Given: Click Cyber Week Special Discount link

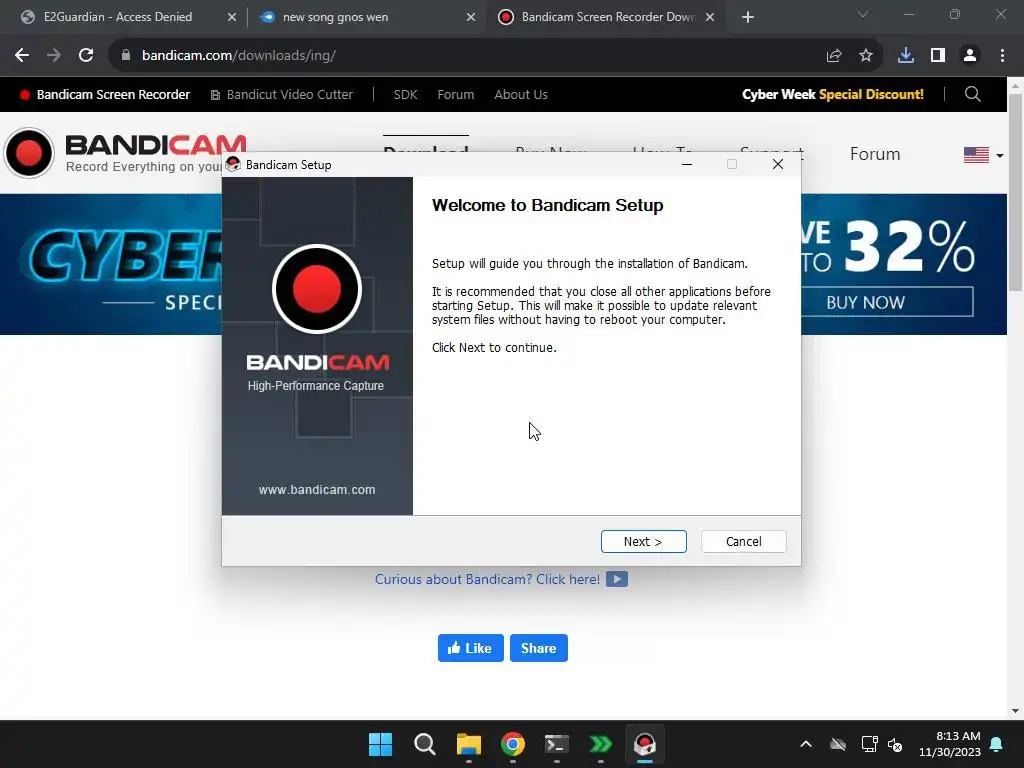Looking at the screenshot, I should 833,95.
